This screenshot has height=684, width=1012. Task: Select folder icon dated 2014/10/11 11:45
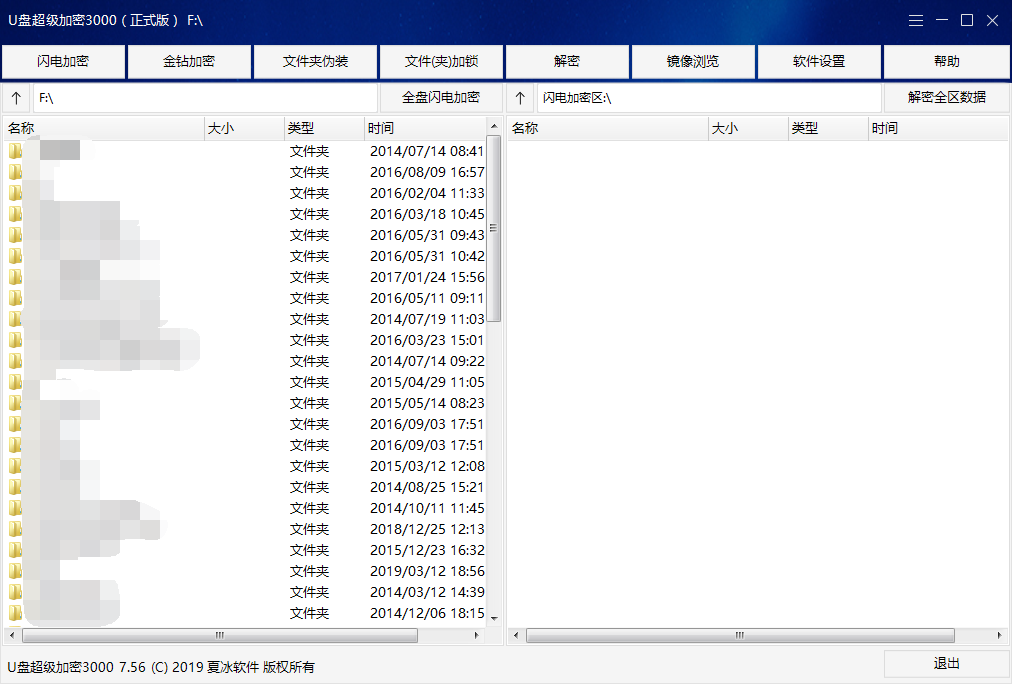click(x=15, y=508)
